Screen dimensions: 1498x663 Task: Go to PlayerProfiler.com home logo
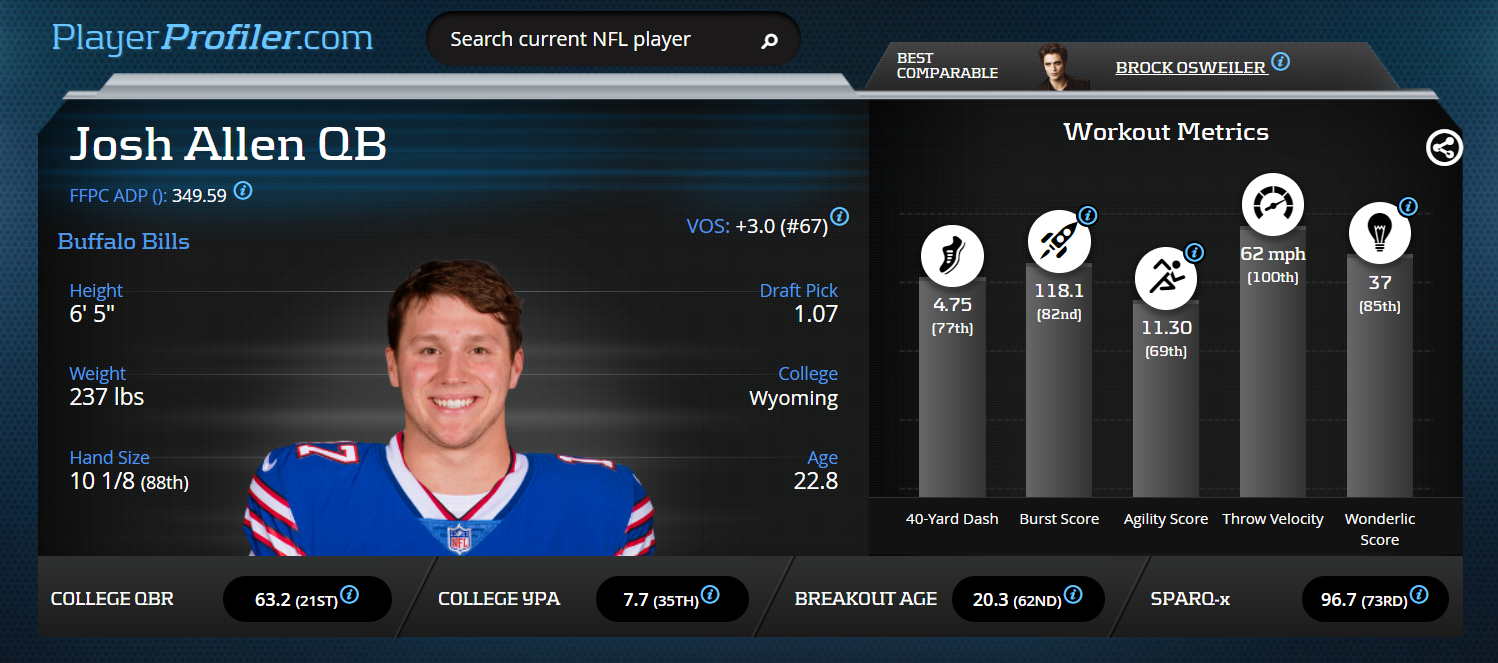click(212, 38)
